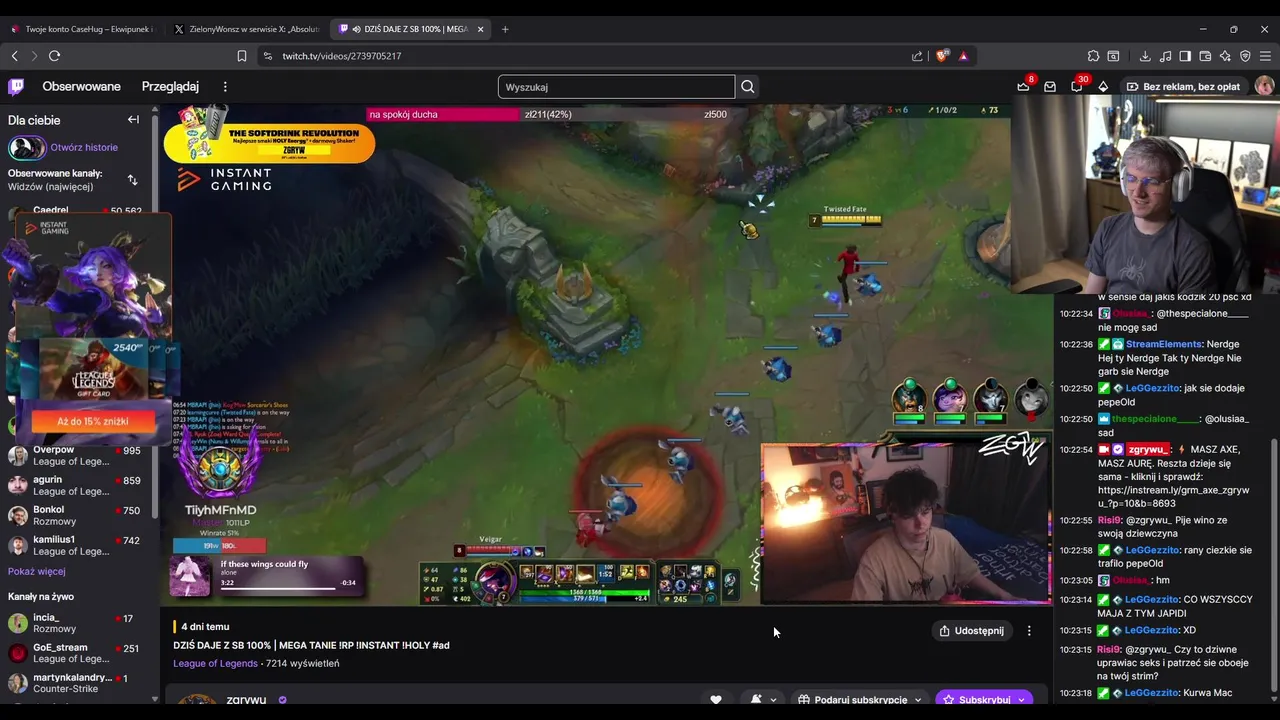Click the Udostępnij share button
1280x720 pixels.
[971, 631]
